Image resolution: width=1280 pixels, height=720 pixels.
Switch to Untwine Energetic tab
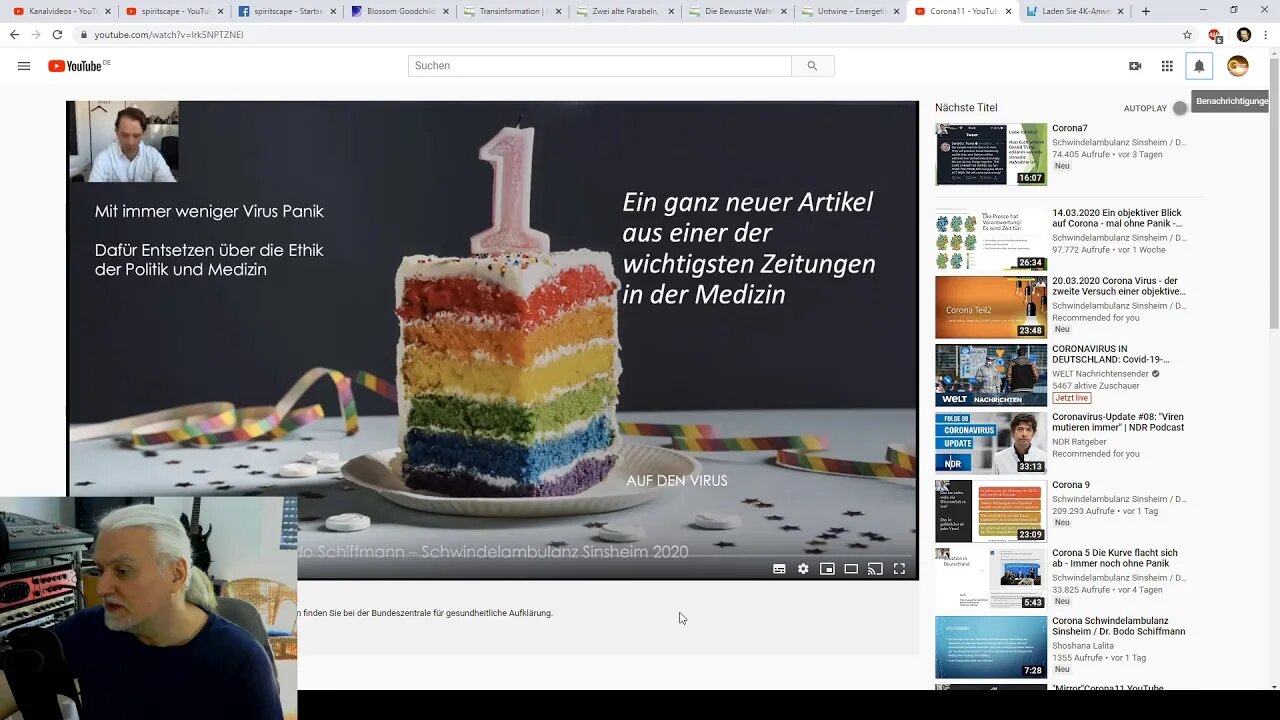852,11
